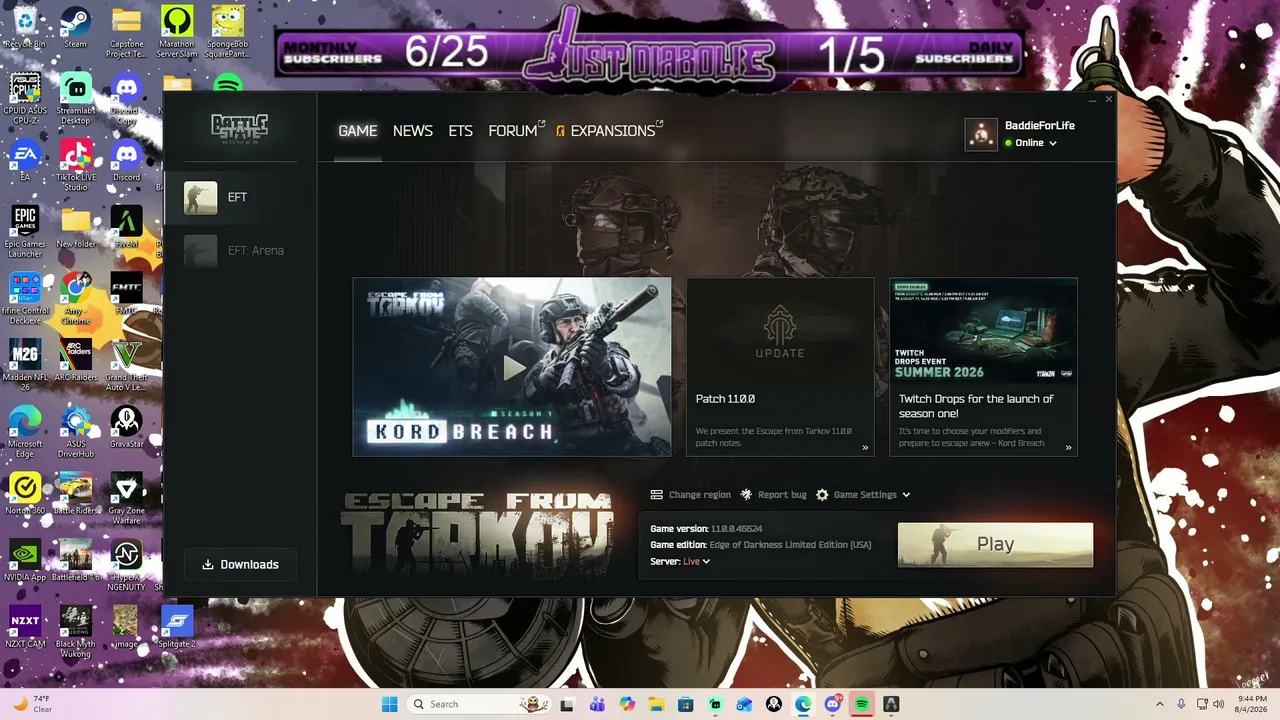Open volume control in system tray
Image resolution: width=1280 pixels, height=720 pixels.
1218,704
